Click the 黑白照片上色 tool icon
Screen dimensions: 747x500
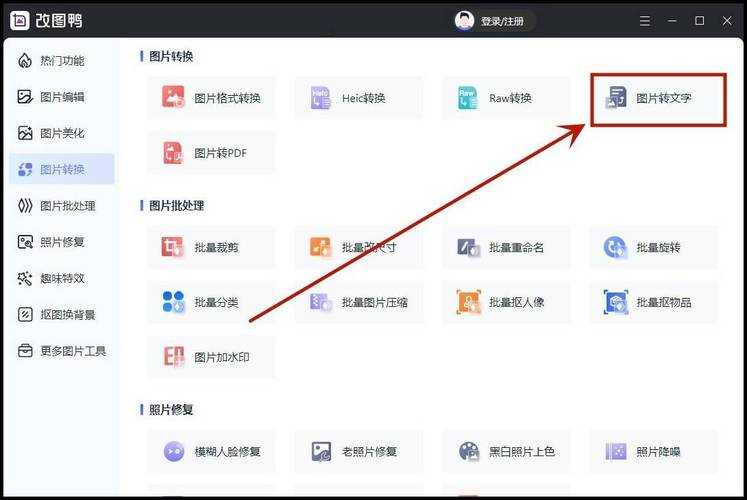coord(469,451)
